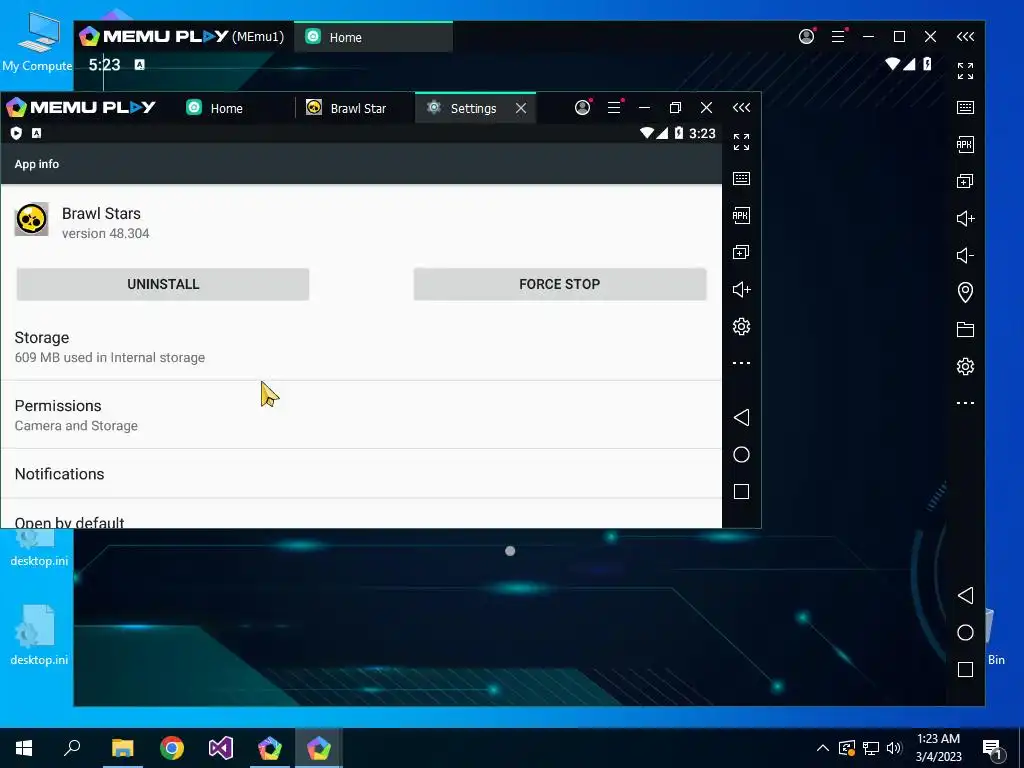Open taskbar clock showing 1:23 AM
Screen dimensions: 1024x768
pyautogui.click(x=938, y=748)
